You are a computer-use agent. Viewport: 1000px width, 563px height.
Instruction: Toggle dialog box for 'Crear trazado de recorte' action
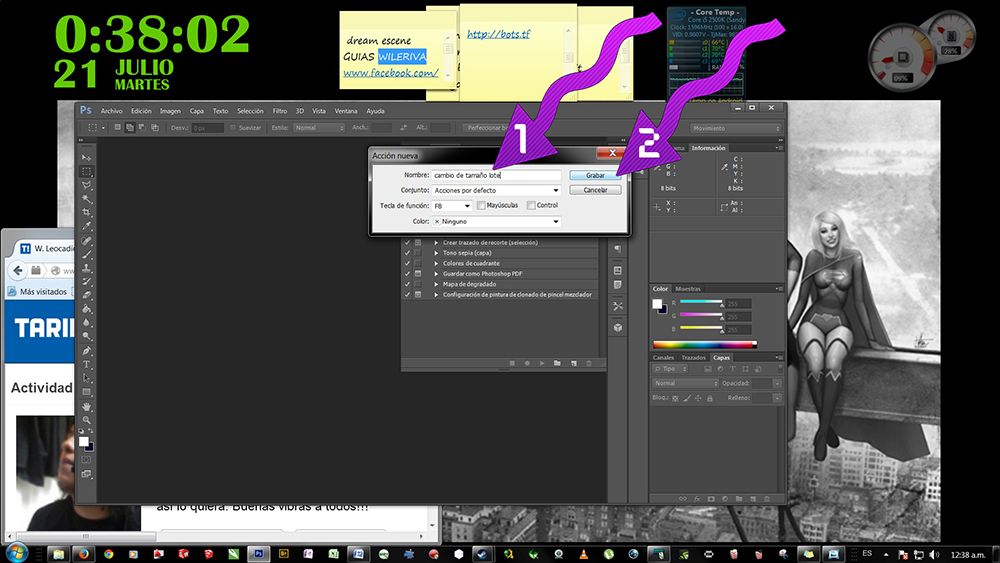point(418,243)
